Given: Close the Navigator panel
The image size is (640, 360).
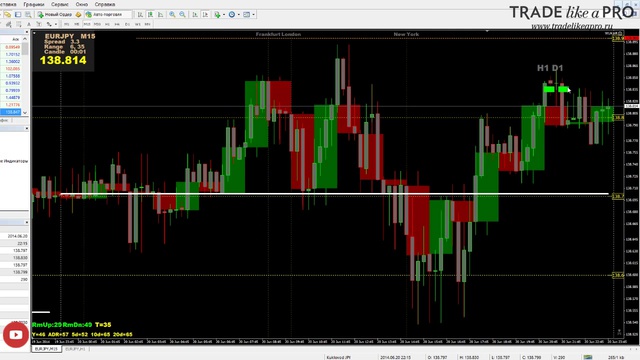Looking at the screenshot, I should [27, 128].
